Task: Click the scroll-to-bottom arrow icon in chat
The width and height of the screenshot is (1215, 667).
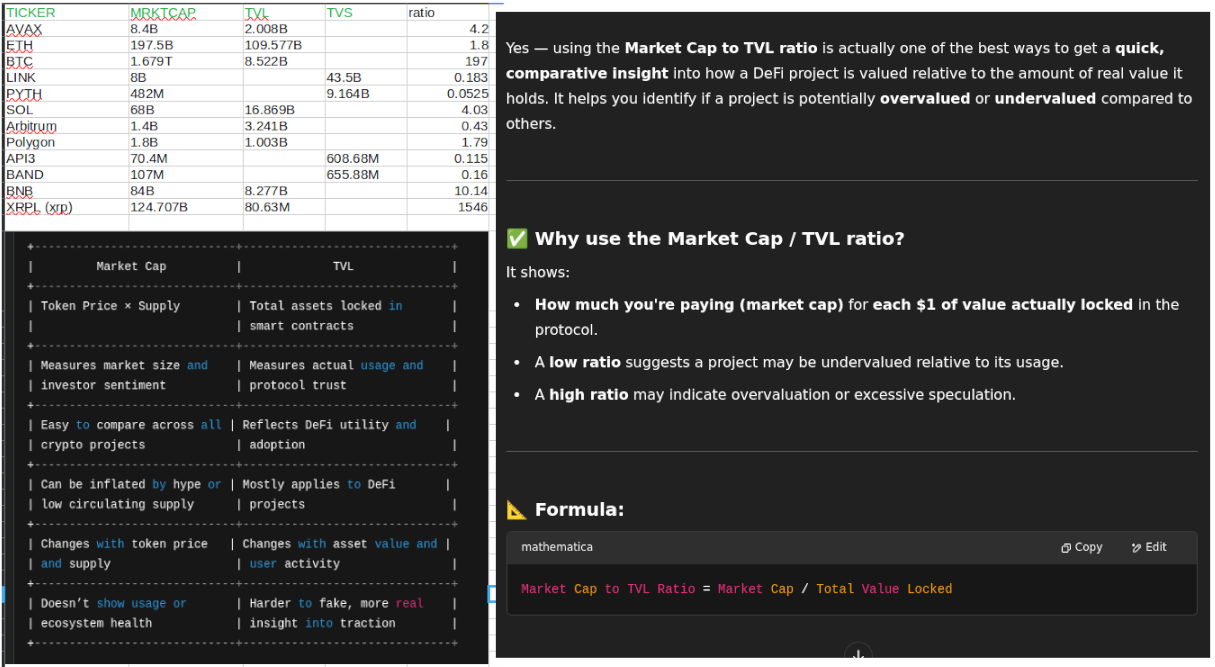Action: (857, 656)
